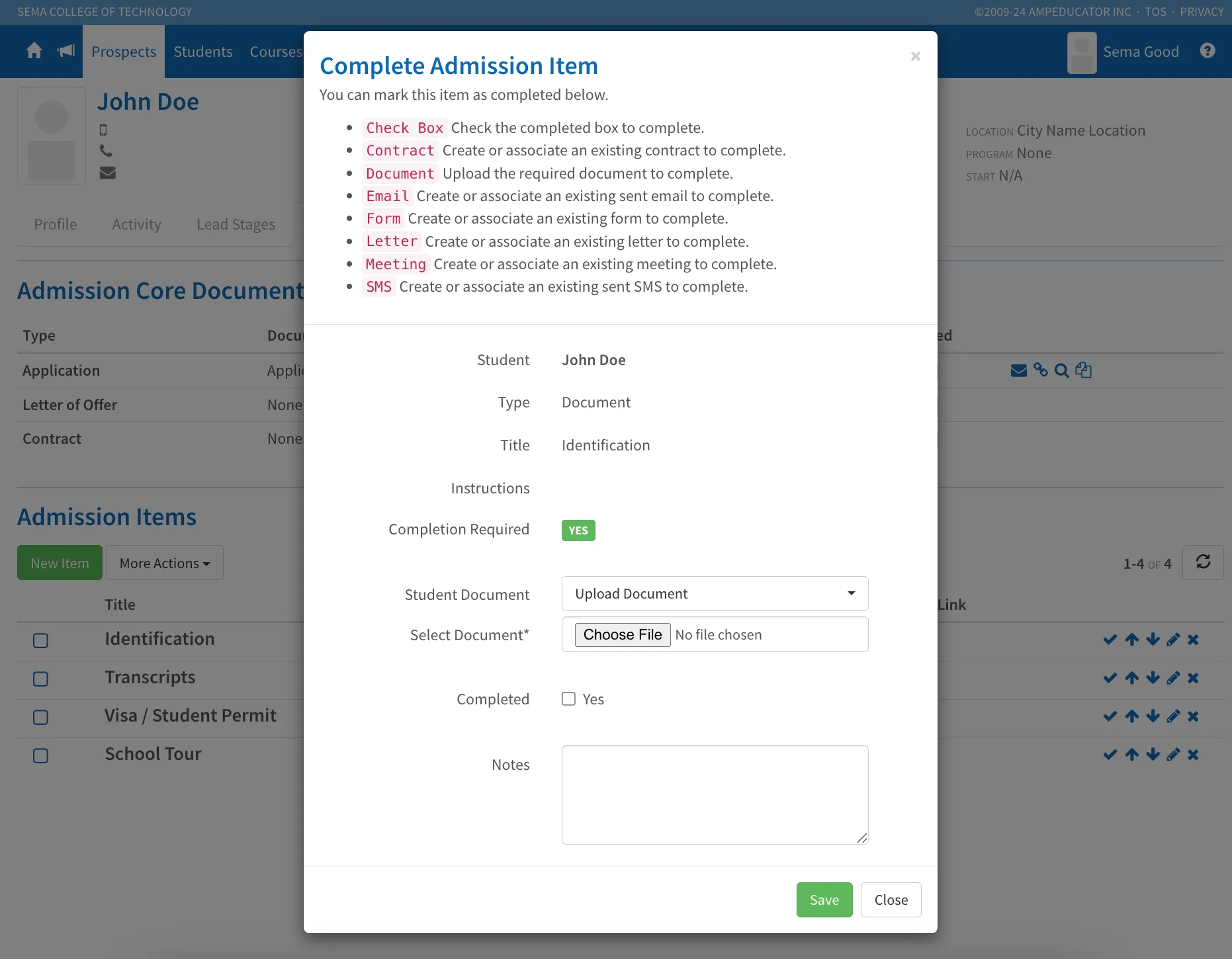Mark Visa / Student Permit item complete
The height and width of the screenshot is (959, 1232).
(1110, 716)
